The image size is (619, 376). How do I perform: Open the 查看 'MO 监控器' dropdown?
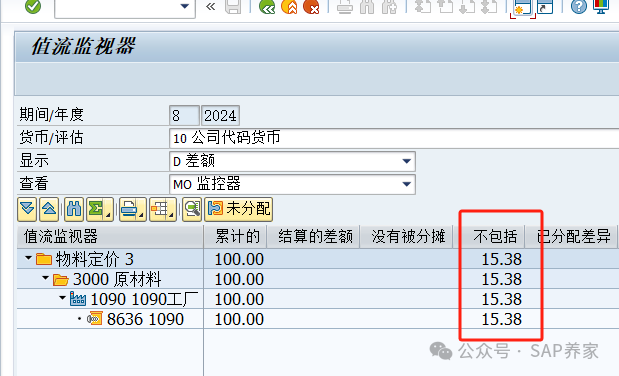[x=407, y=184]
